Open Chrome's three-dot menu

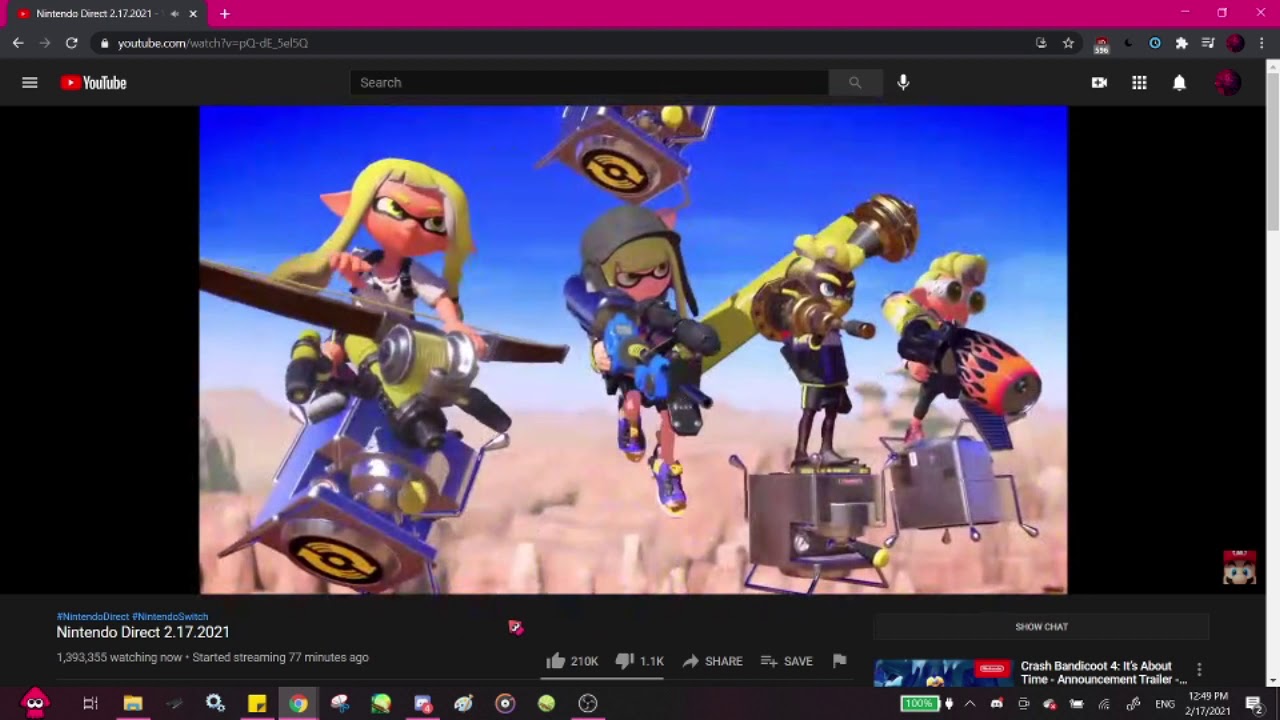point(1262,43)
